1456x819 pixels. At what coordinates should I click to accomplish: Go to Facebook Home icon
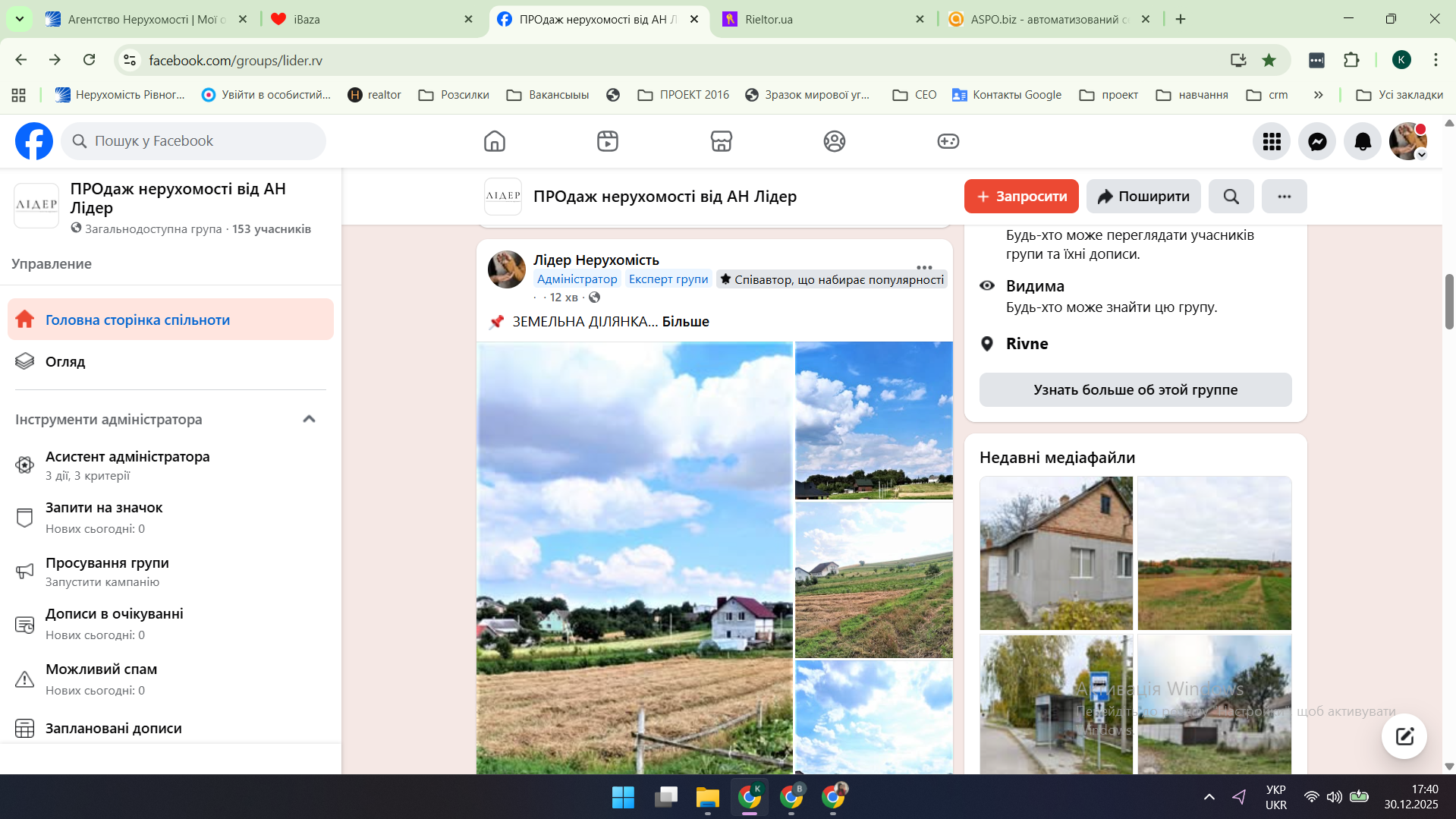[x=494, y=141]
